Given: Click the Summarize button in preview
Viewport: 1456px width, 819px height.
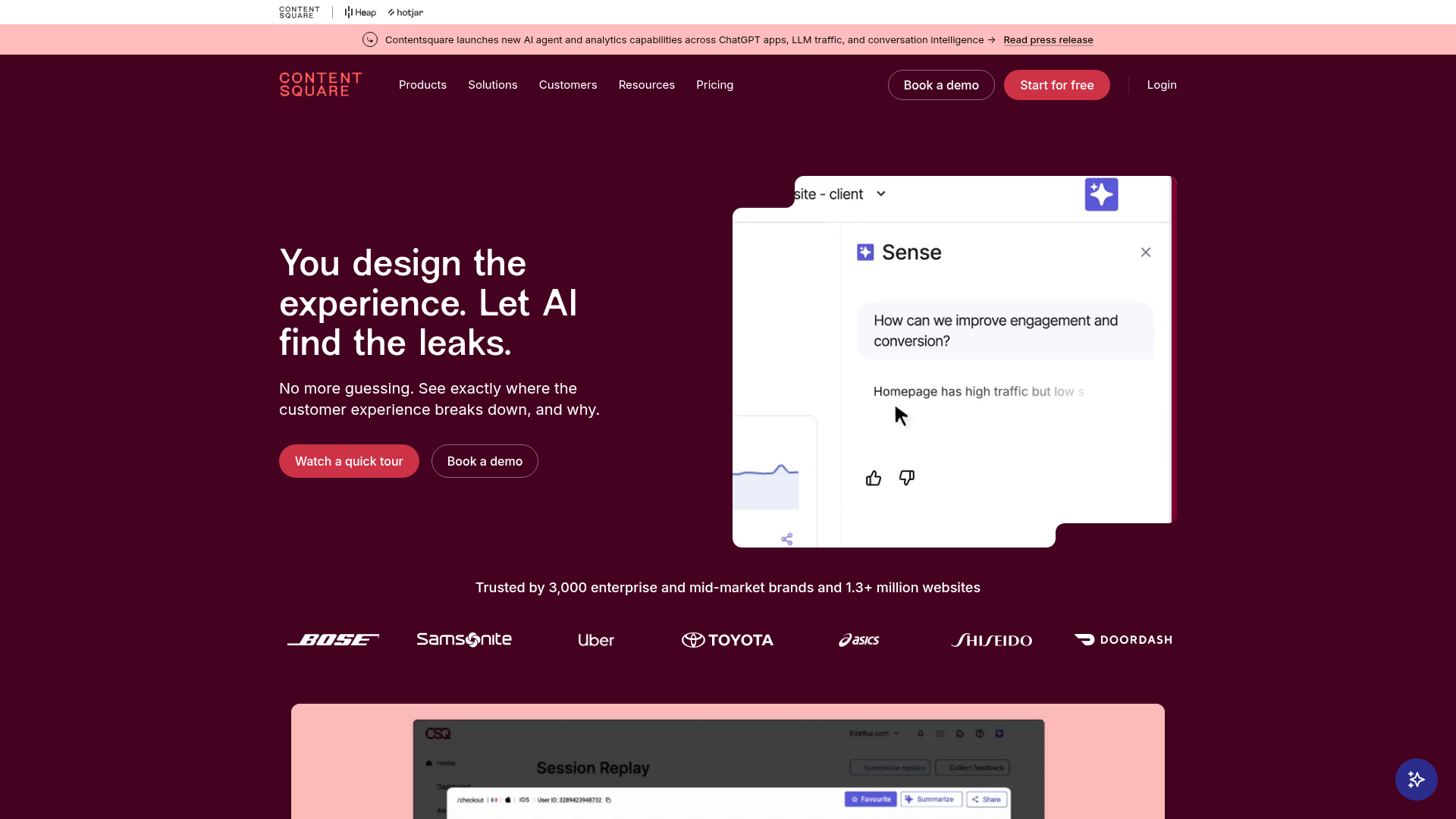Looking at the screenshot, I should [931, 799].
